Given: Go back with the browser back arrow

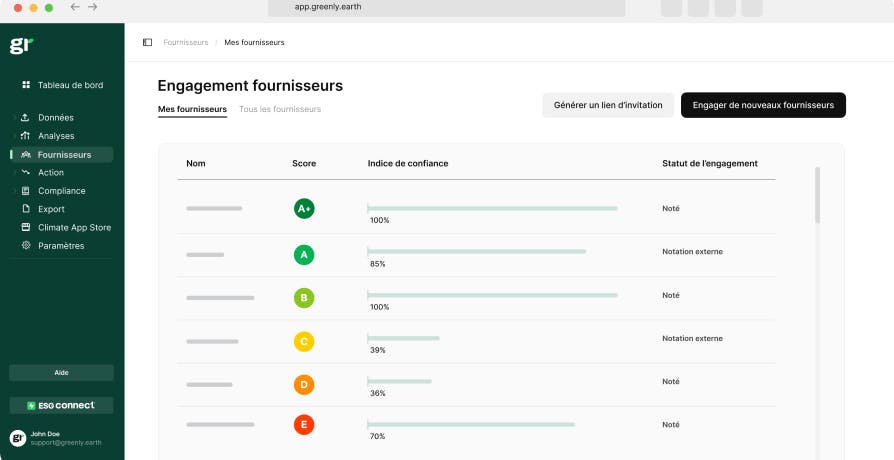Looking at the screenshot, I should click(x=75, y=7).
